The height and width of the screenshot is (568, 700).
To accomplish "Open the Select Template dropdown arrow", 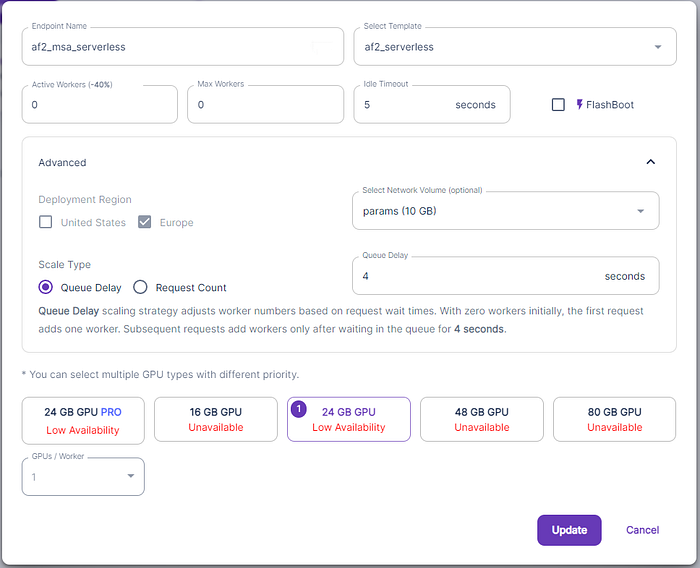I will click(x=657, y=47).
